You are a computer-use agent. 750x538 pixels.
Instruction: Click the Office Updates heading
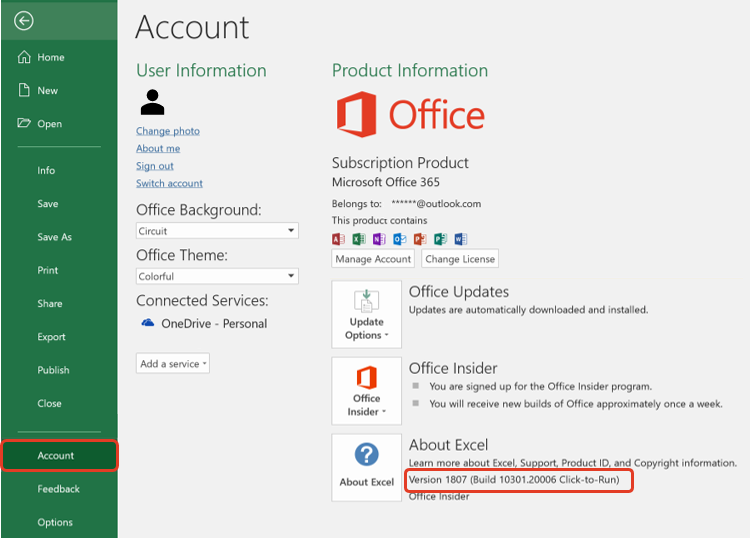[x=459, y=292]
